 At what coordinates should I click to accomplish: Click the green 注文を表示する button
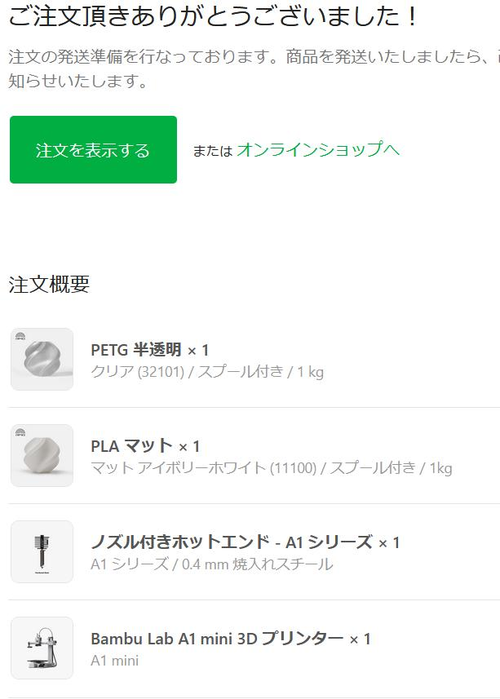93,150
